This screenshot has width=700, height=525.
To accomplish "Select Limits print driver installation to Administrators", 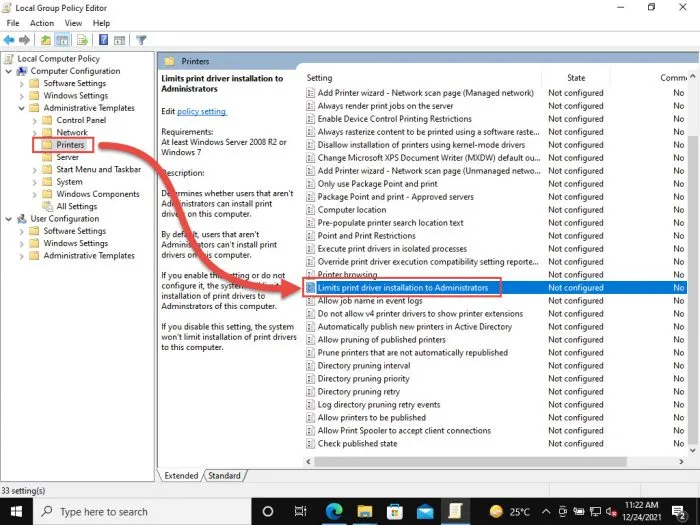I will point(495,288).
